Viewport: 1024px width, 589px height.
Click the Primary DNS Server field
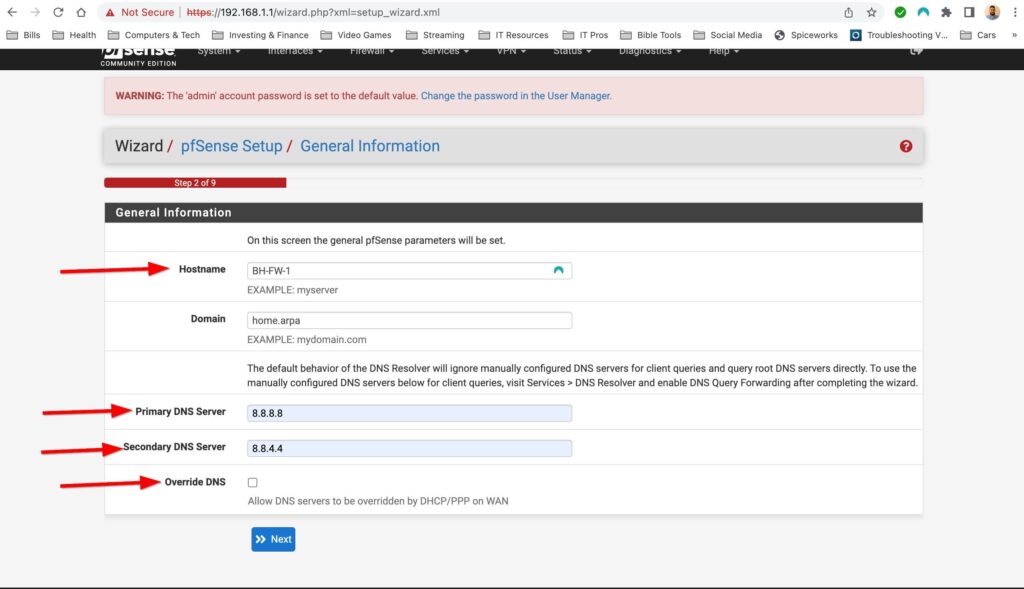409,413
